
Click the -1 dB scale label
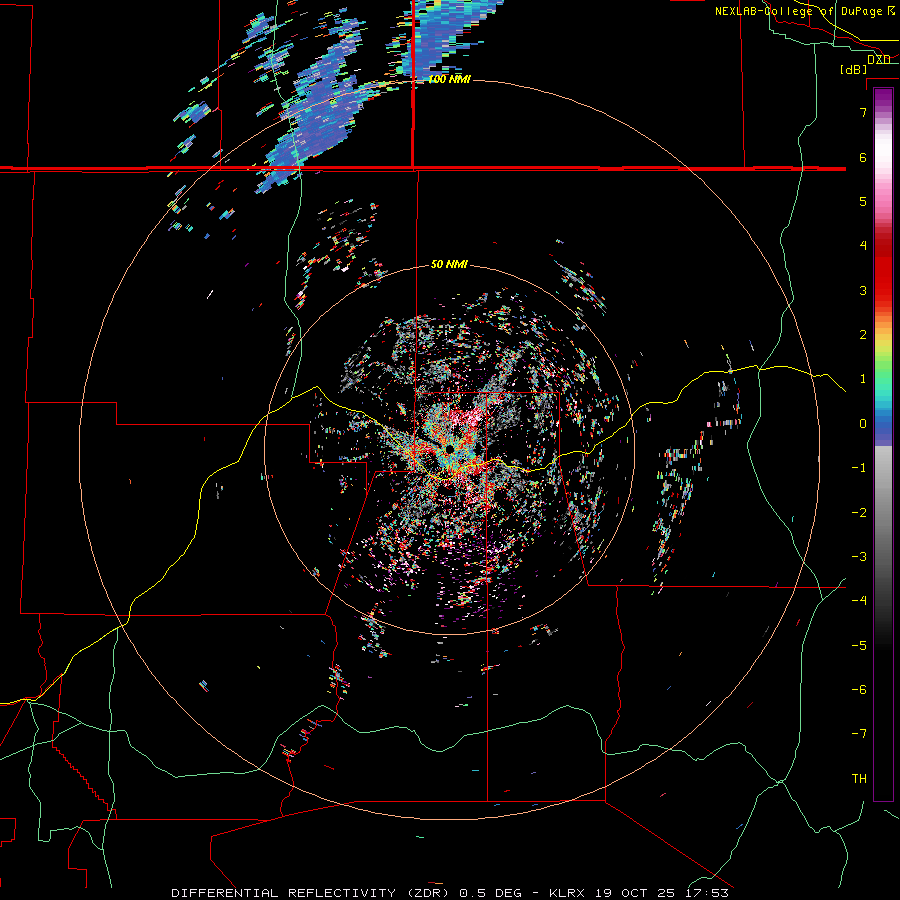859,467
